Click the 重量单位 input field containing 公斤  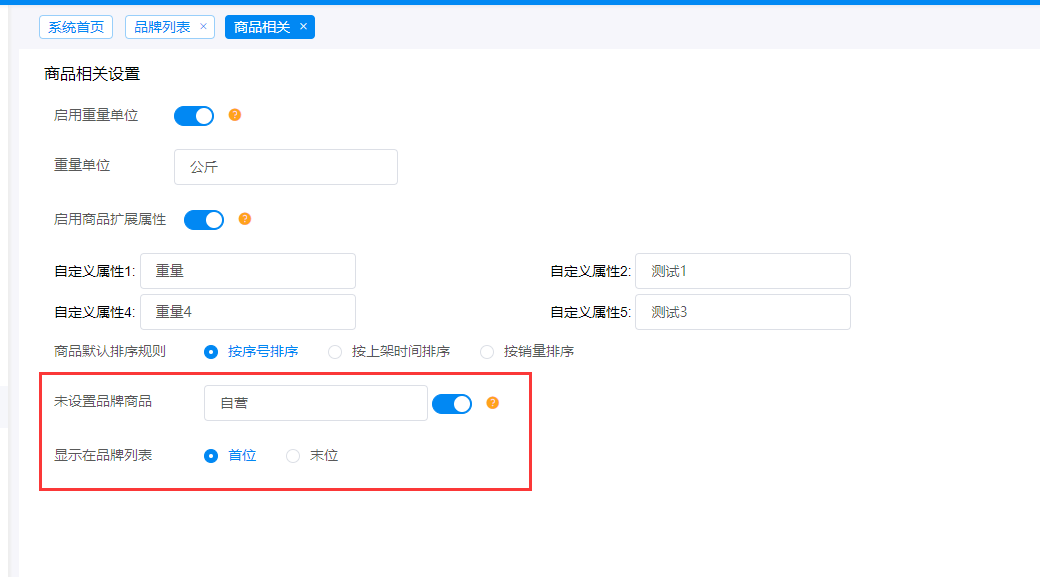(x=286, y=167)
